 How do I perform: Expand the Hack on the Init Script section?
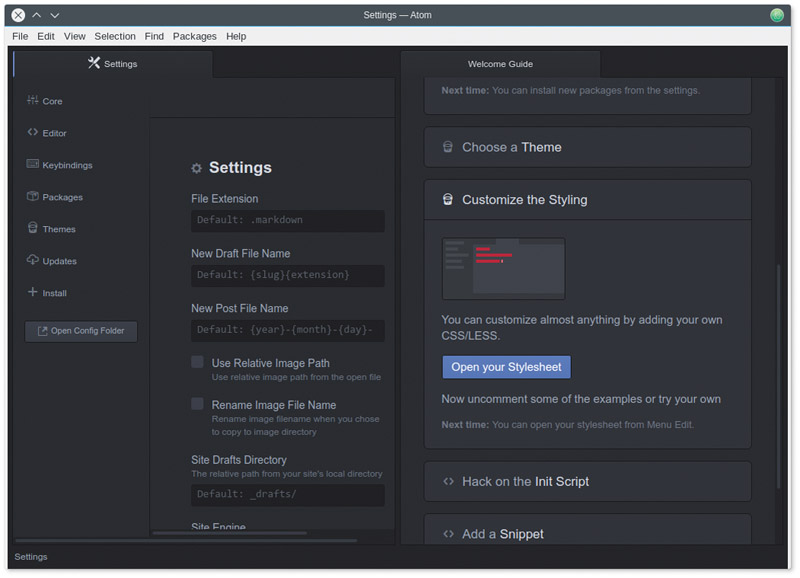point(587,481)
